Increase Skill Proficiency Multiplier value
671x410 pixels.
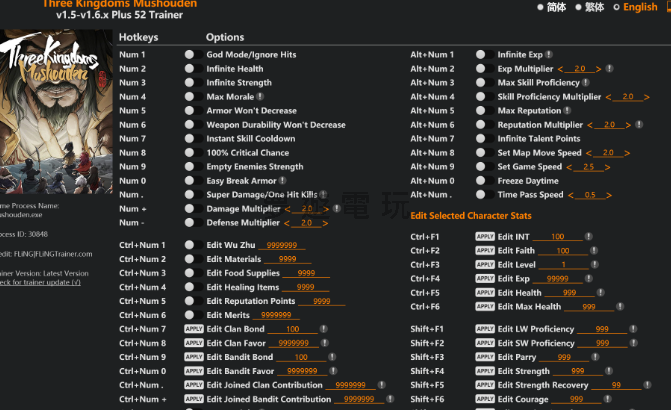(647, 97)
